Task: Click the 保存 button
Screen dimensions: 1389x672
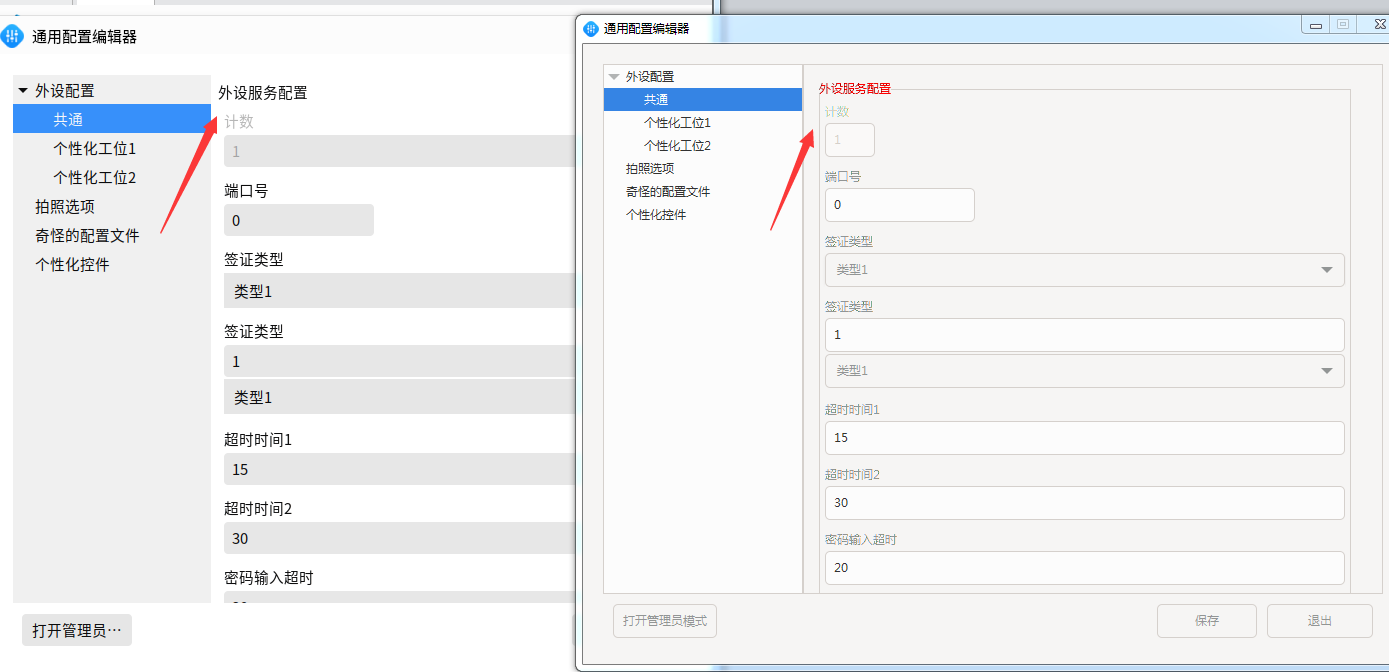Action: click(x=1206, y=620)
